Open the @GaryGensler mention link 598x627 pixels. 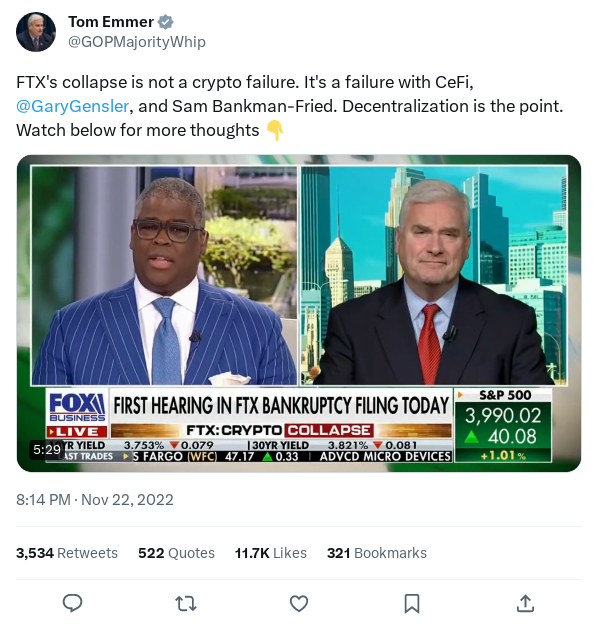[x=72, y=106]
